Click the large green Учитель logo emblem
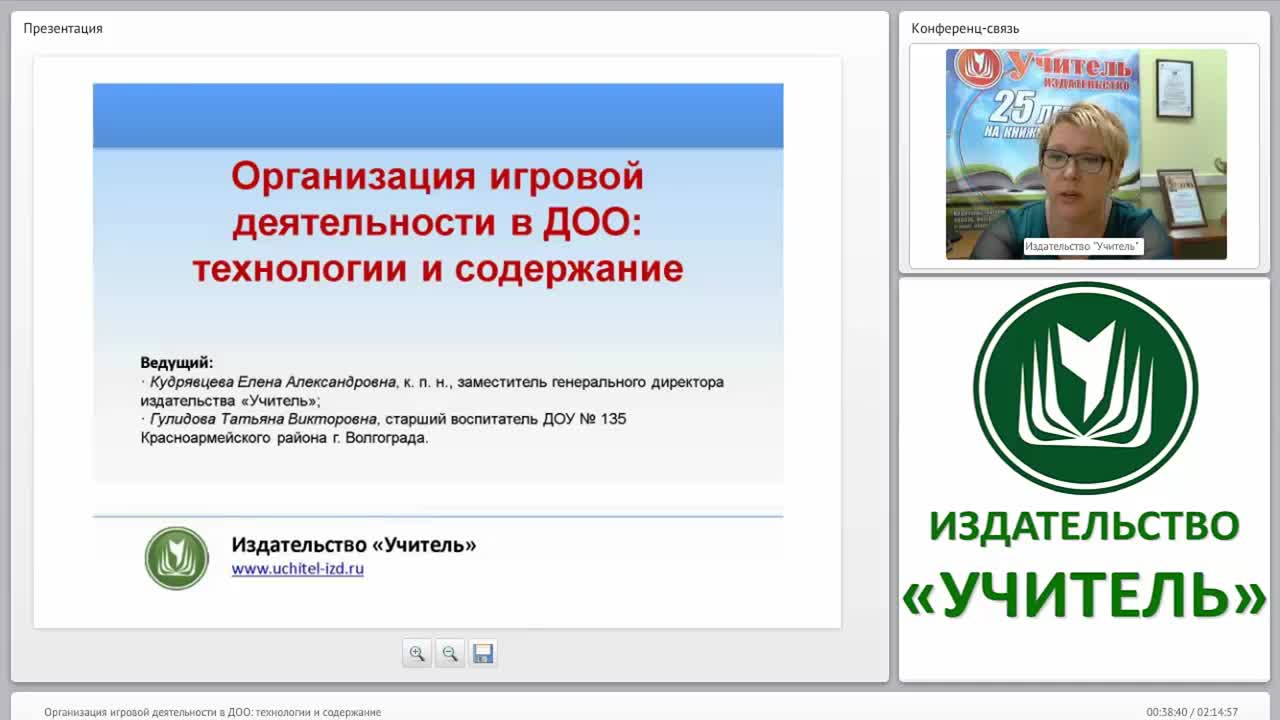Screen dimensions: 1280x720 [1085, 387]
